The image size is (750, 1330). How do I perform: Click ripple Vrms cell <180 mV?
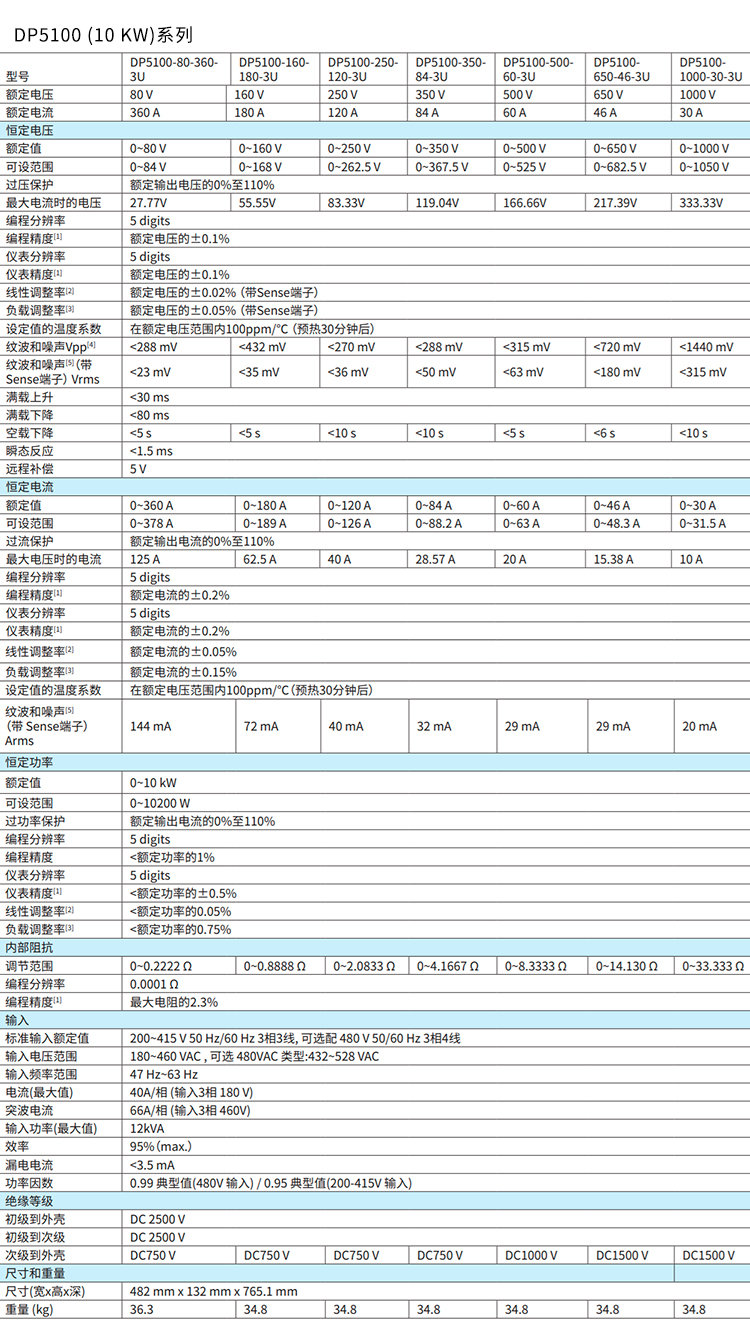[618, 372]
